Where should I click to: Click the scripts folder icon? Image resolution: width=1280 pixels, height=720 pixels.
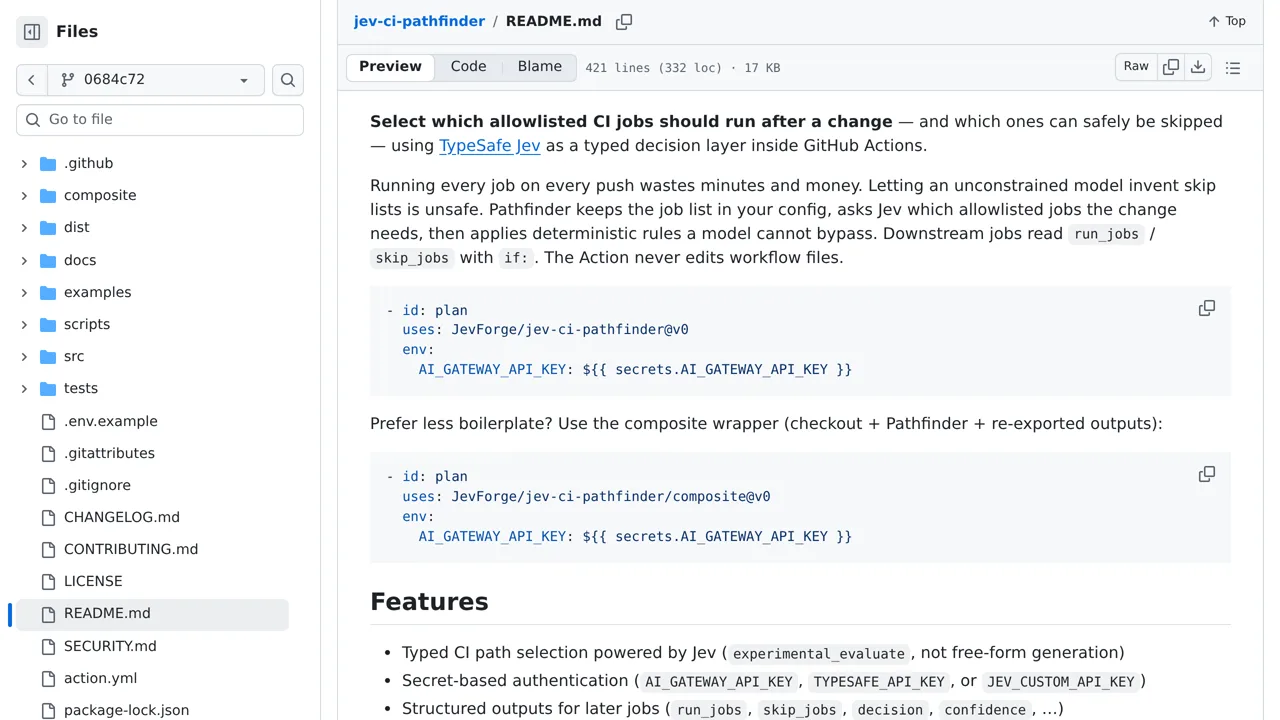click(x=48, y=325)
